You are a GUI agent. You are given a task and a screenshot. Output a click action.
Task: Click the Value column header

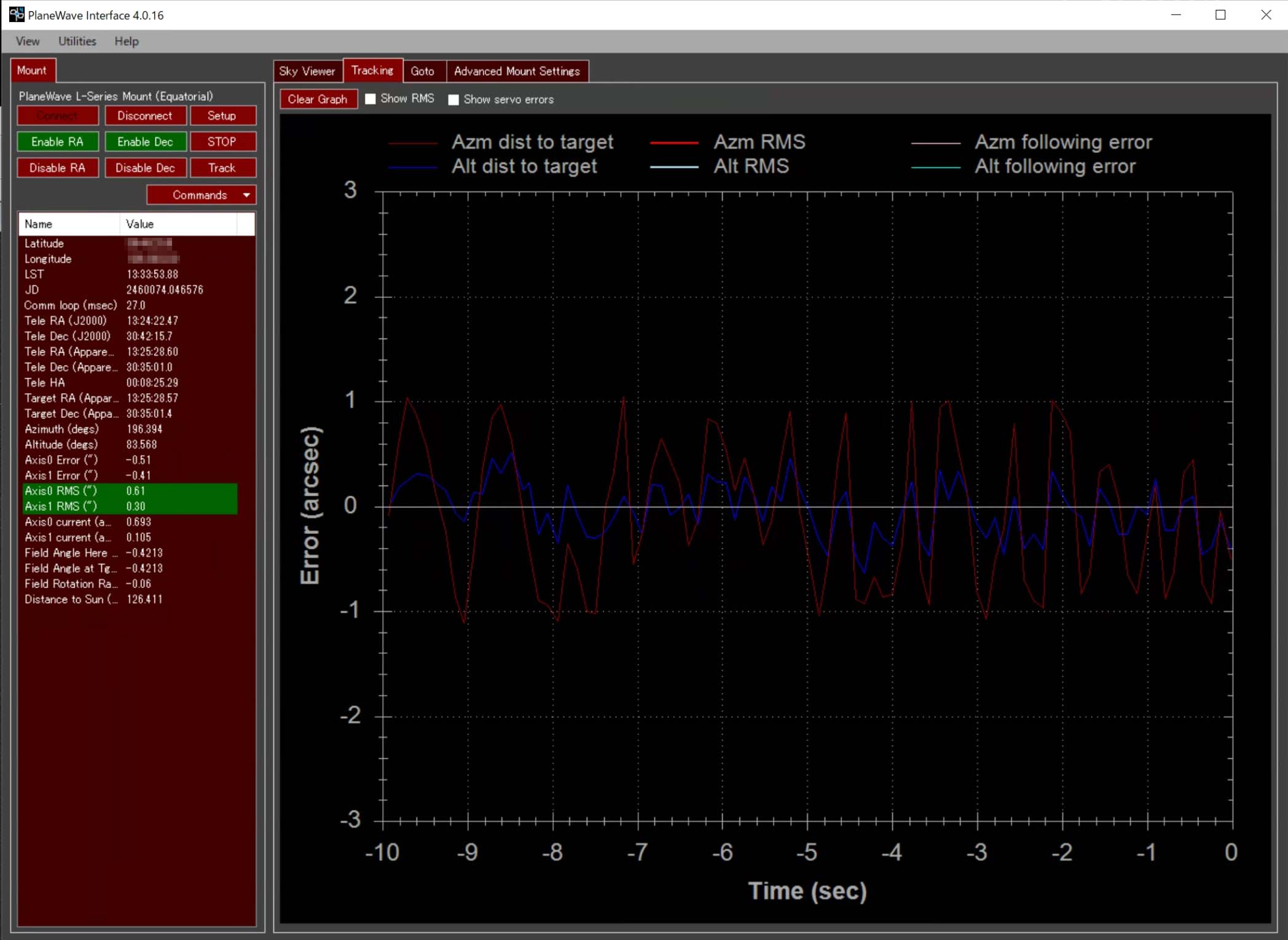pos(178,224)
